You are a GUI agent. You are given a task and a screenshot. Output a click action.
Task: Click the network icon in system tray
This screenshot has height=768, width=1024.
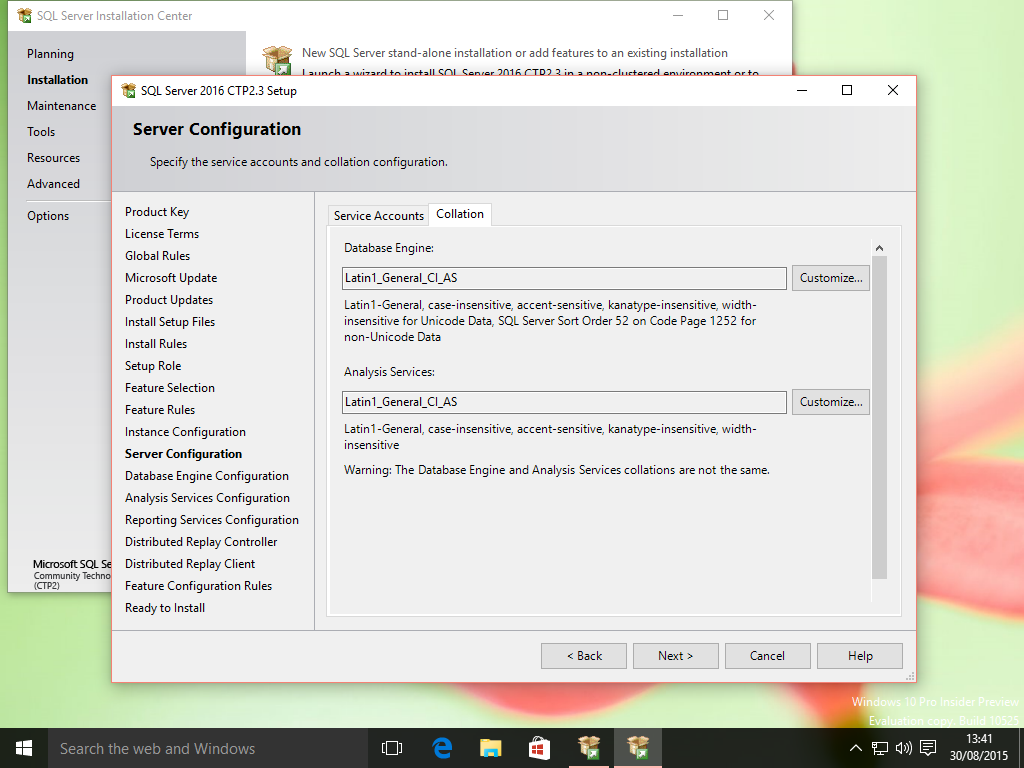[880, 747]
